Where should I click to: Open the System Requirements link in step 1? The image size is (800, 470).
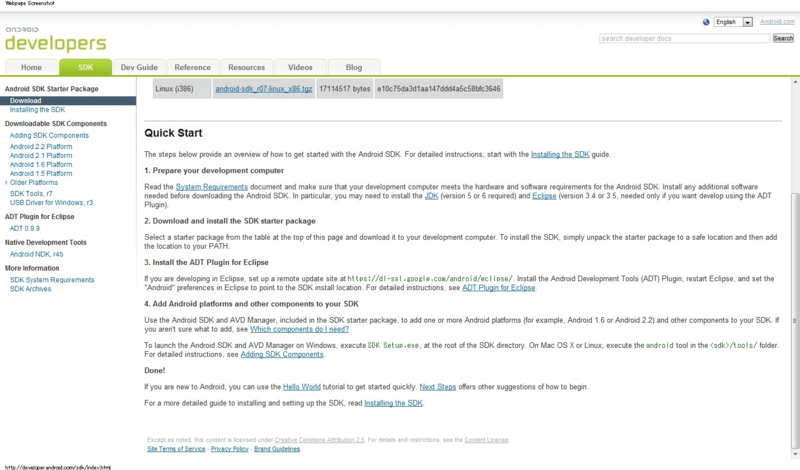[212, 187]
